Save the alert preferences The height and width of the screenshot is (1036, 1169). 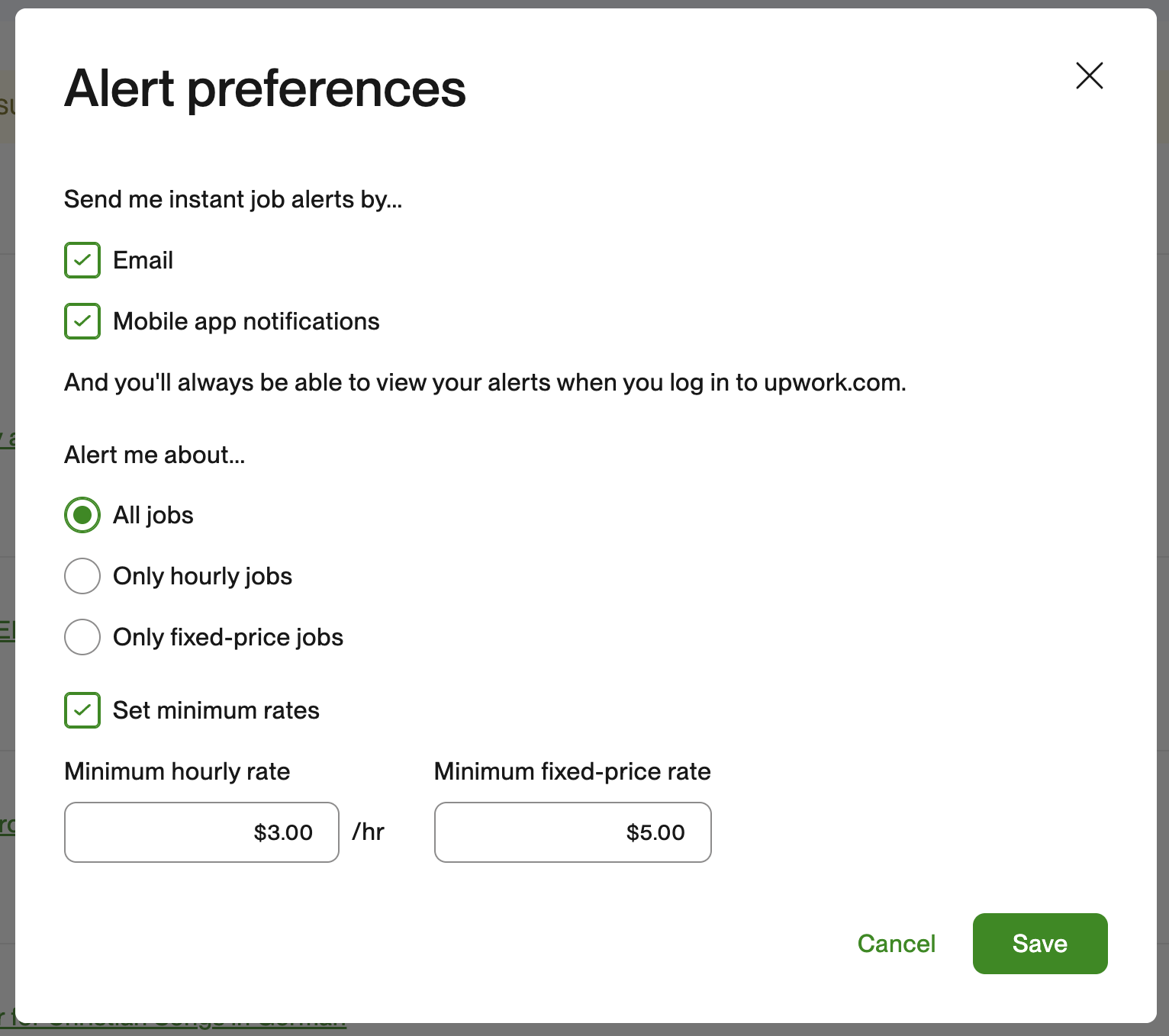click(x=1039, y=944)
